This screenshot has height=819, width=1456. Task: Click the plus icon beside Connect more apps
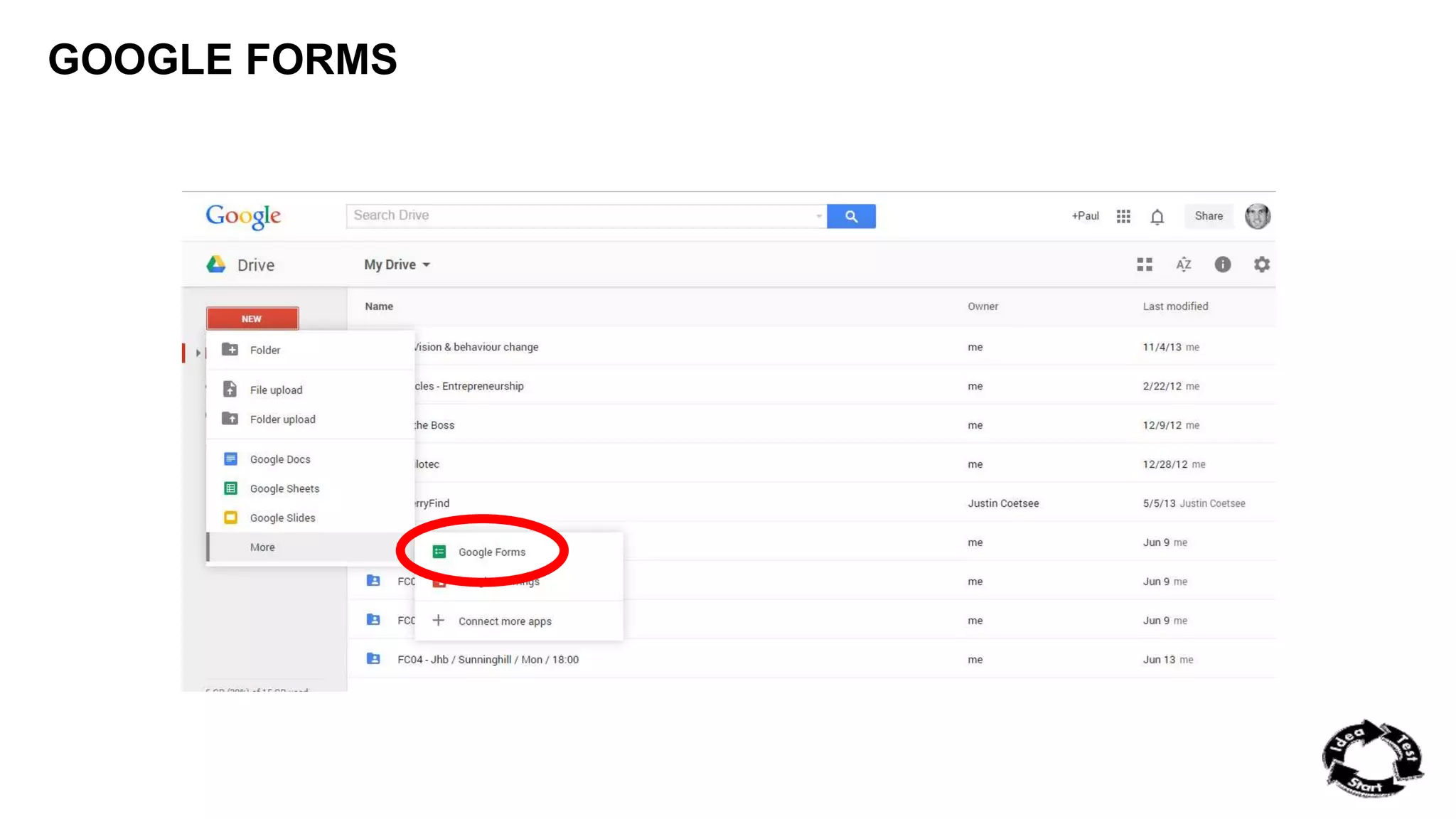pos(439,621)
